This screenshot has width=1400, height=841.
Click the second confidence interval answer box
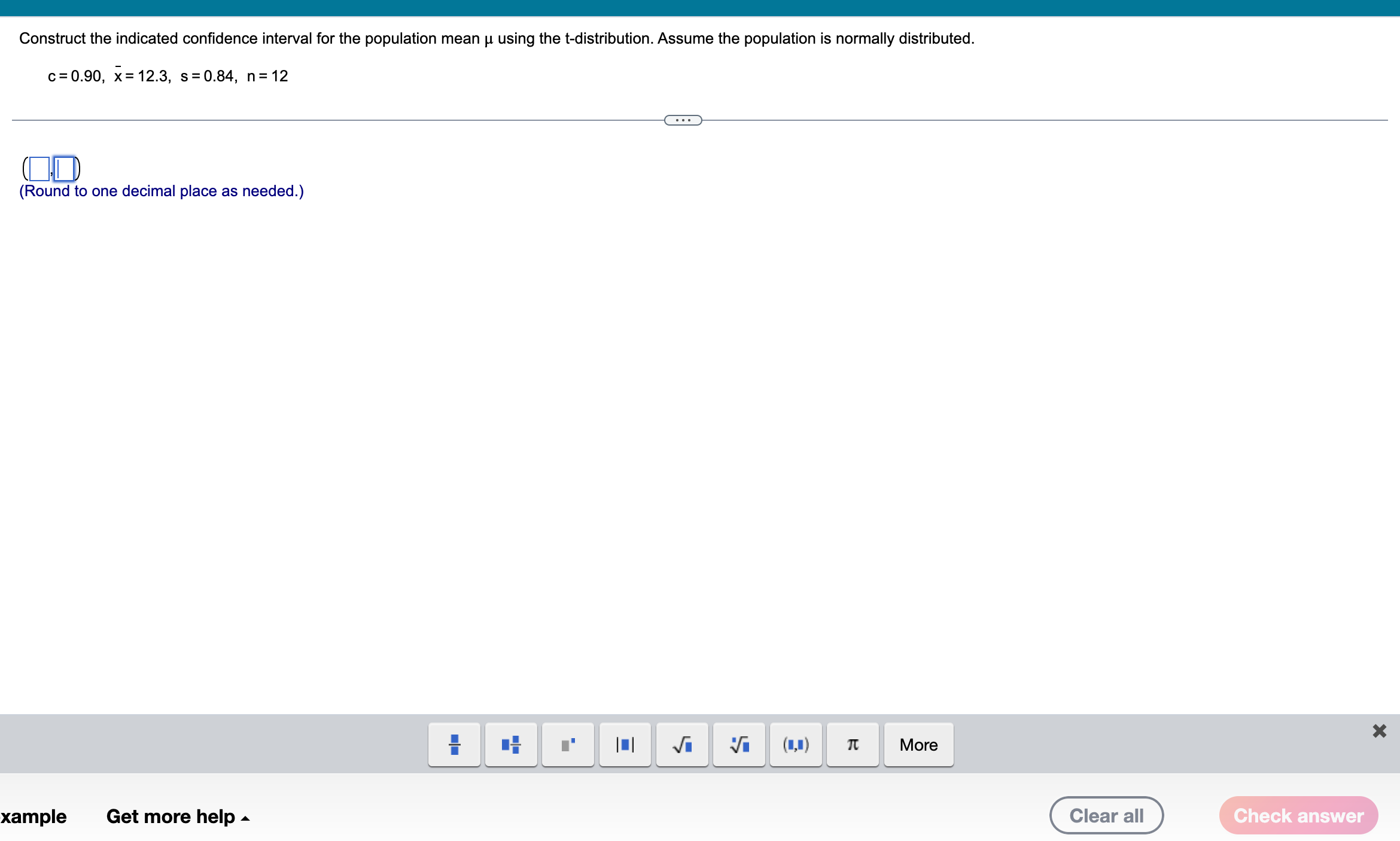tap(63, 169)
